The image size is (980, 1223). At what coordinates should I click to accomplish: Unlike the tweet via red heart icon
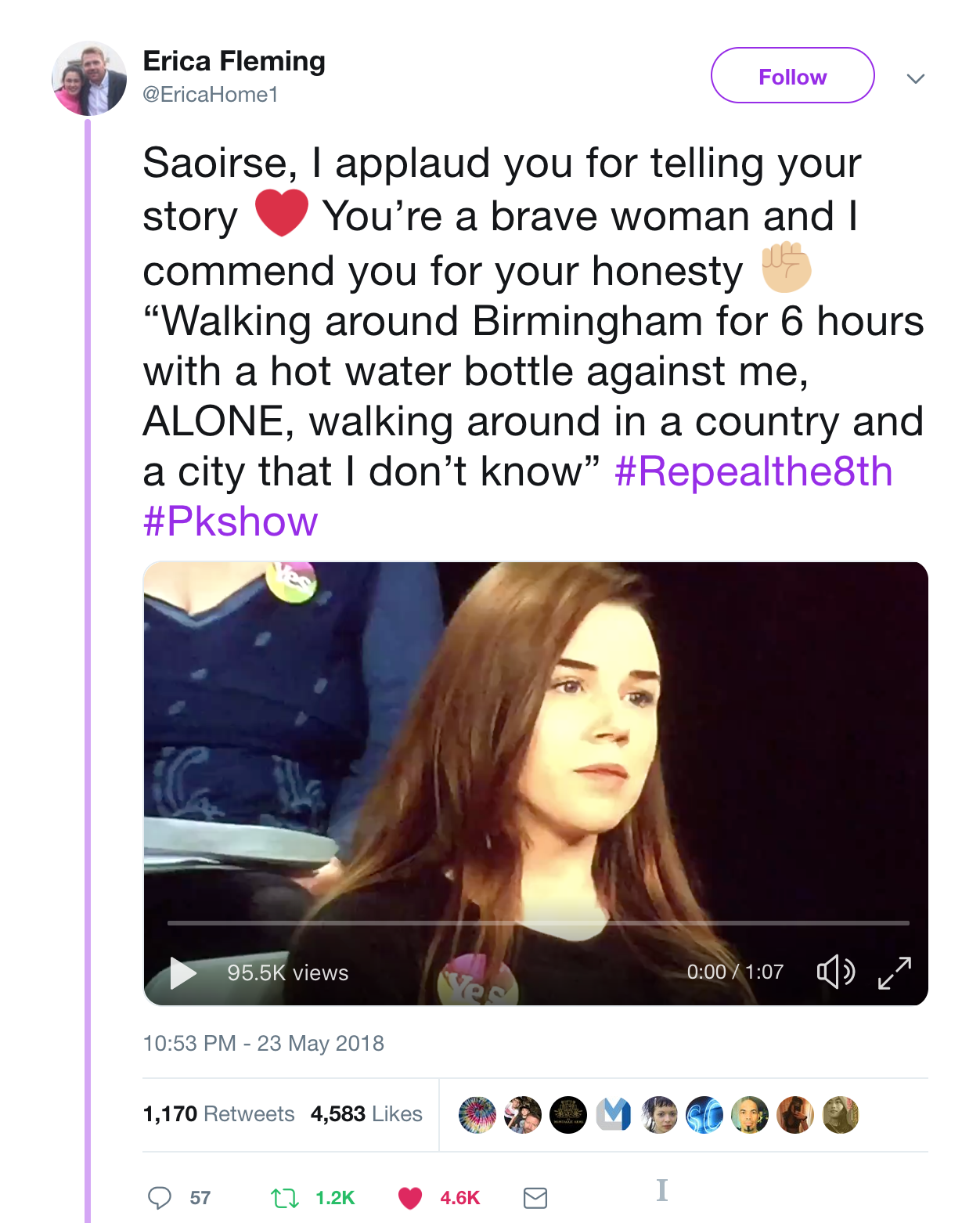pyautogui.click(x=410, y=1197)
